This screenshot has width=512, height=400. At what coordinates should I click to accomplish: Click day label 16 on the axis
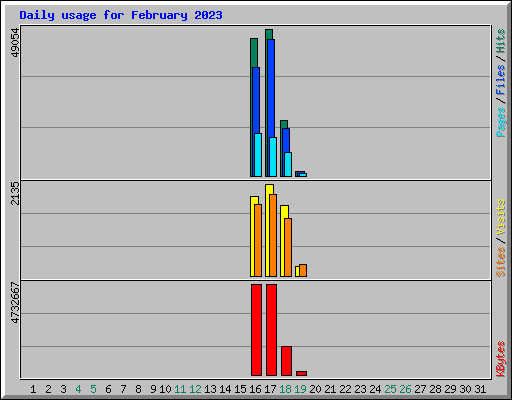click(x=255, y=389)
